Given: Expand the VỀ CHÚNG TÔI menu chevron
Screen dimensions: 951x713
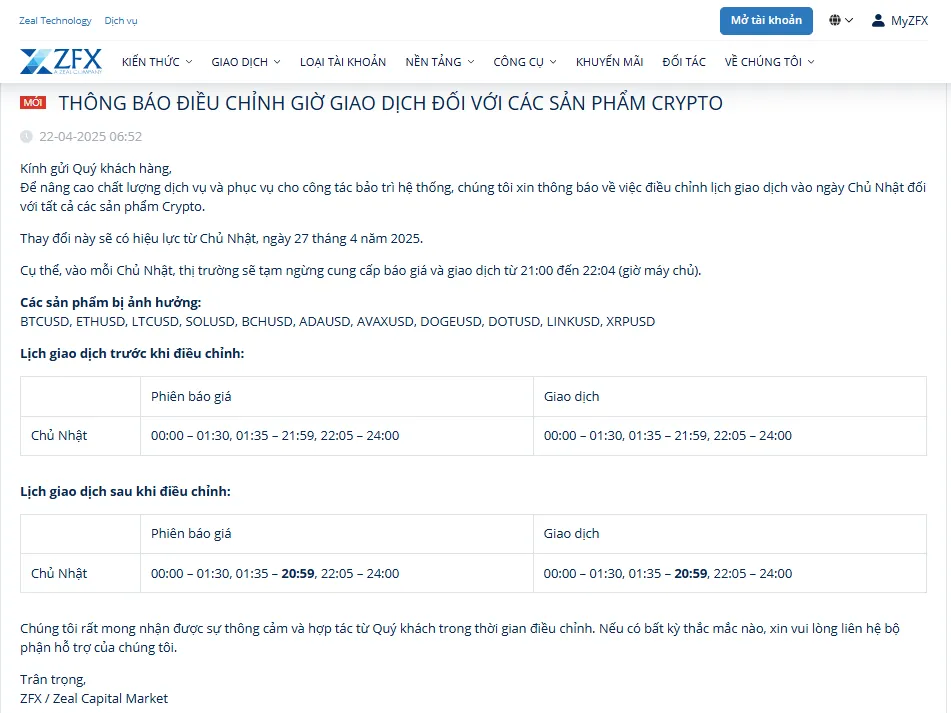Looking at the screenshot, I should [811, 62].
